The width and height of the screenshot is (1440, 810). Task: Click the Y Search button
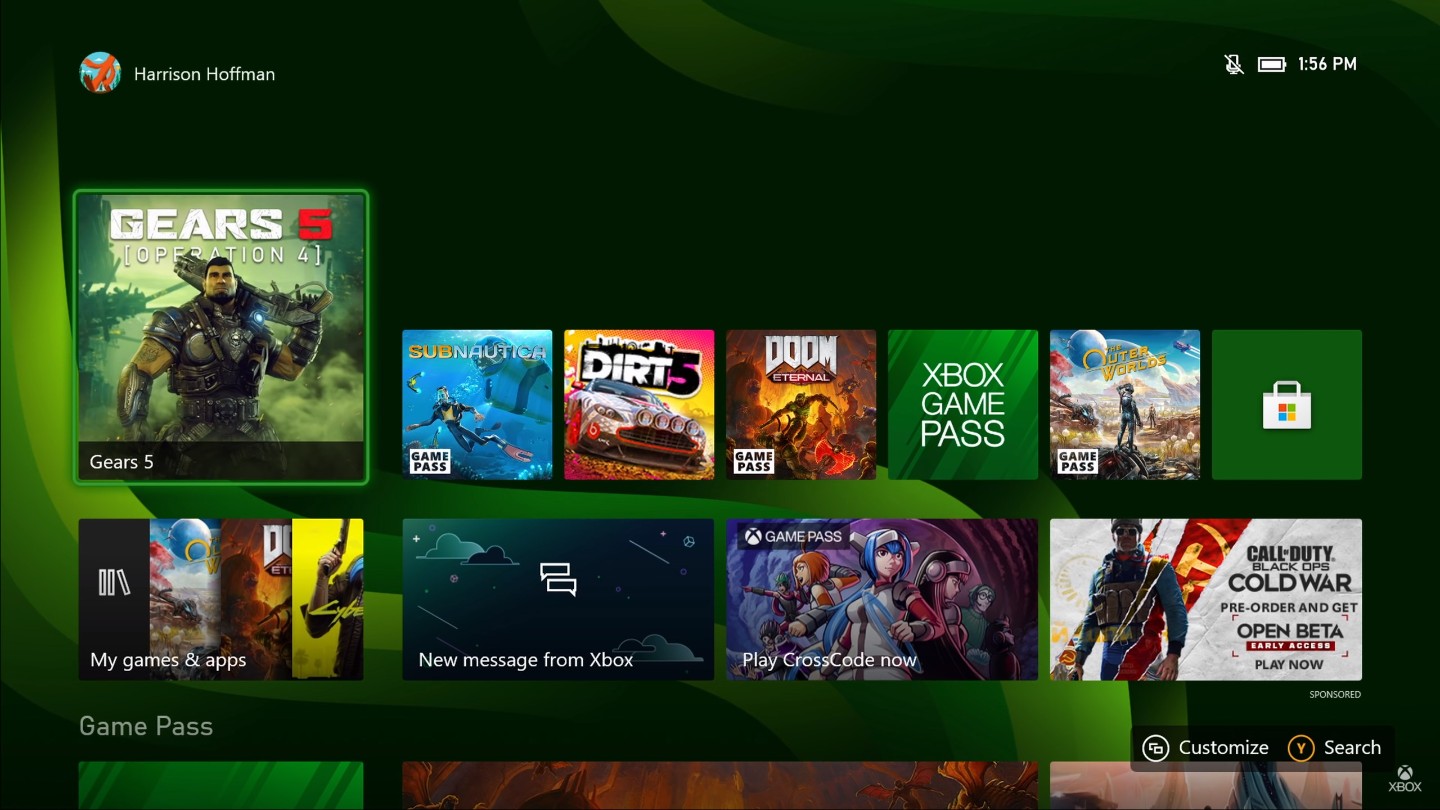point(1334,748)
